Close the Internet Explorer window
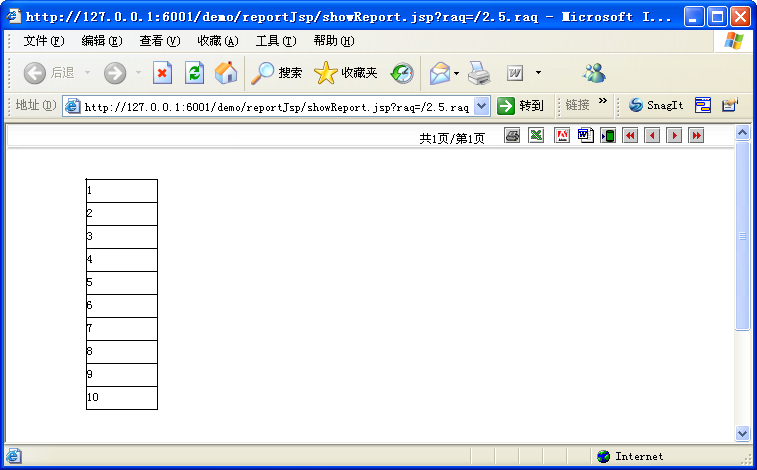The height and width of the screenshot is (470, 757). click(740, 17)
